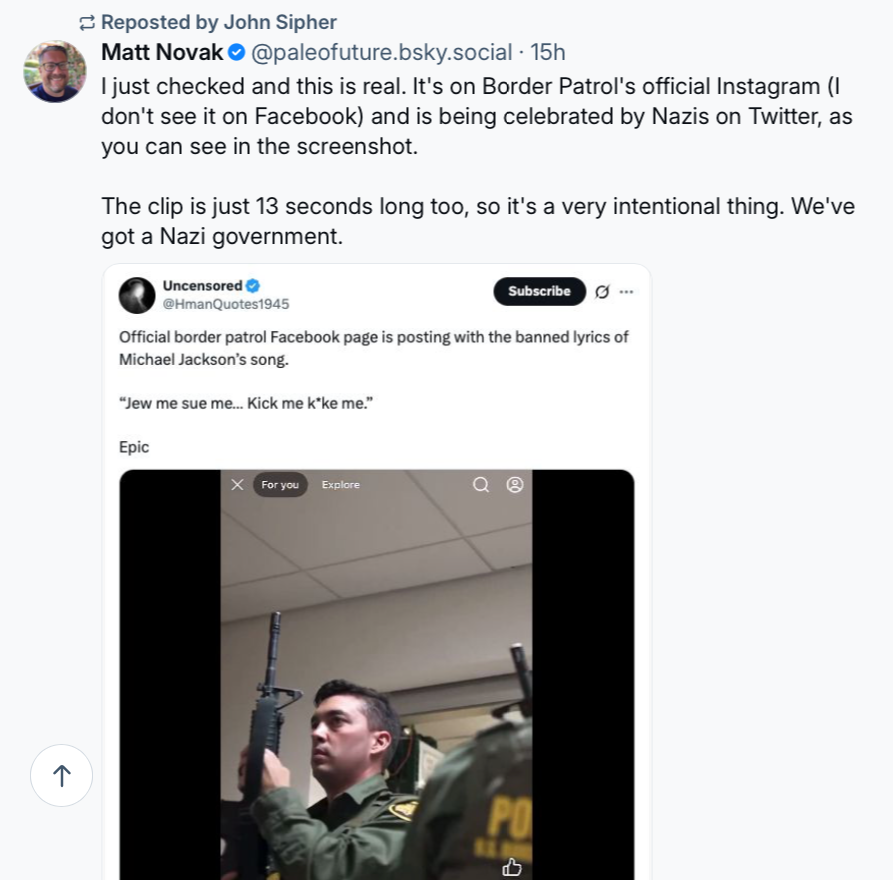Screen dimensions: 893x880
Task: Click the 15h post timestamp
Action: (x=548, y=52)
